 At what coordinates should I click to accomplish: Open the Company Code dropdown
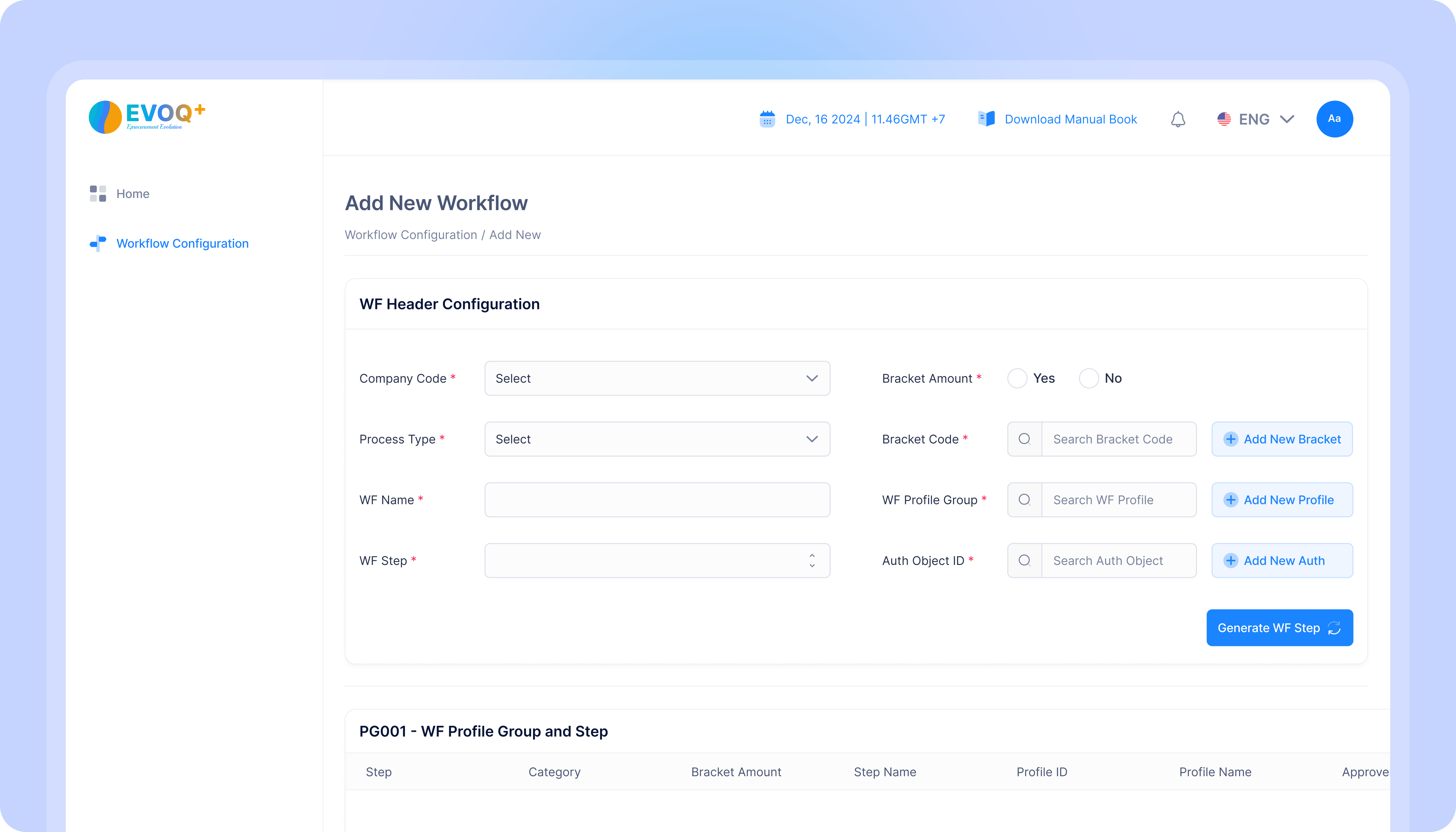657,378
